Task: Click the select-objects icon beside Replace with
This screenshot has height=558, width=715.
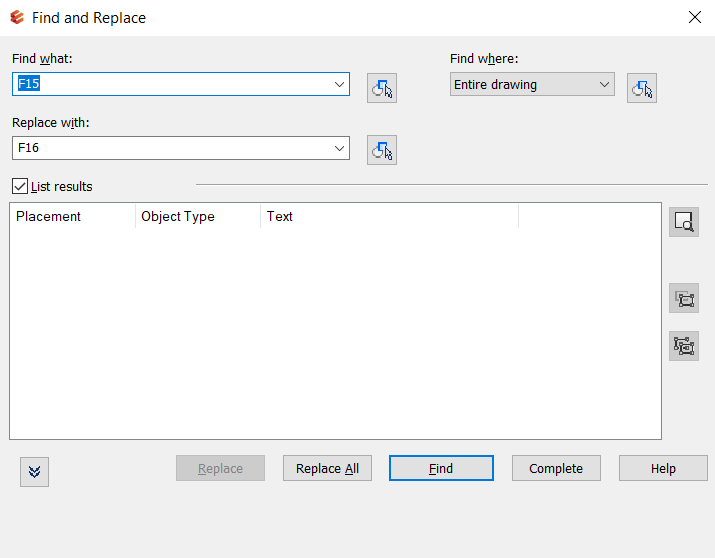Action: 382,150
